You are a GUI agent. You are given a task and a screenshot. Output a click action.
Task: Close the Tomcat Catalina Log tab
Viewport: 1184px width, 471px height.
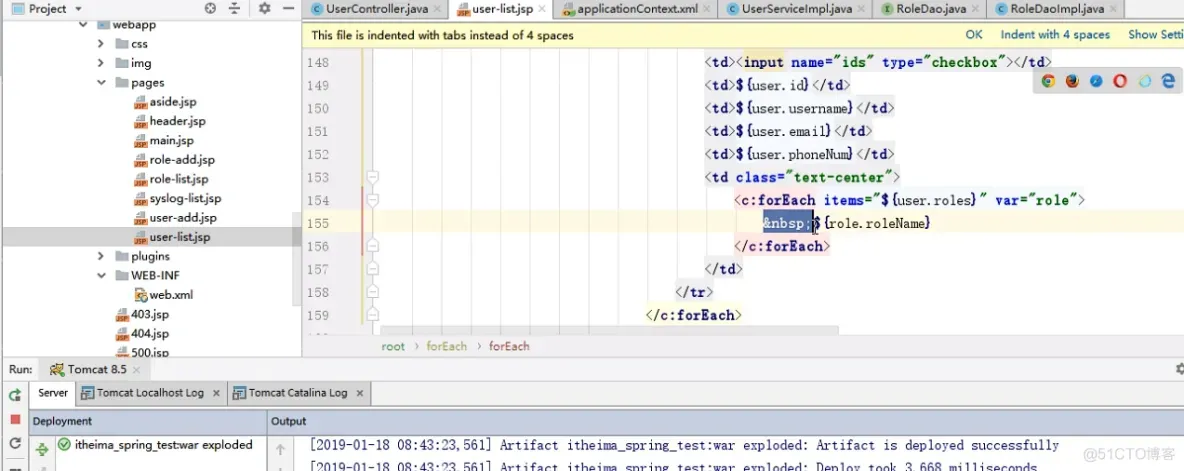(x=359, y=392)
